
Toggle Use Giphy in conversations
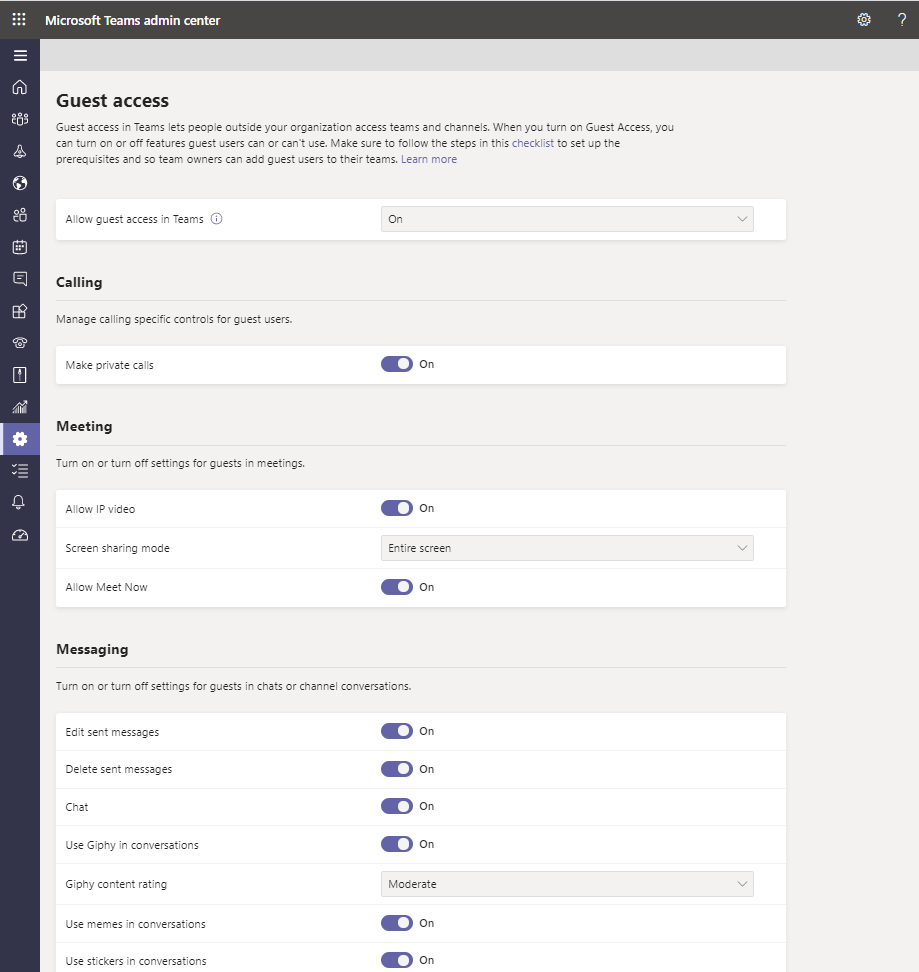click(397, 844)
